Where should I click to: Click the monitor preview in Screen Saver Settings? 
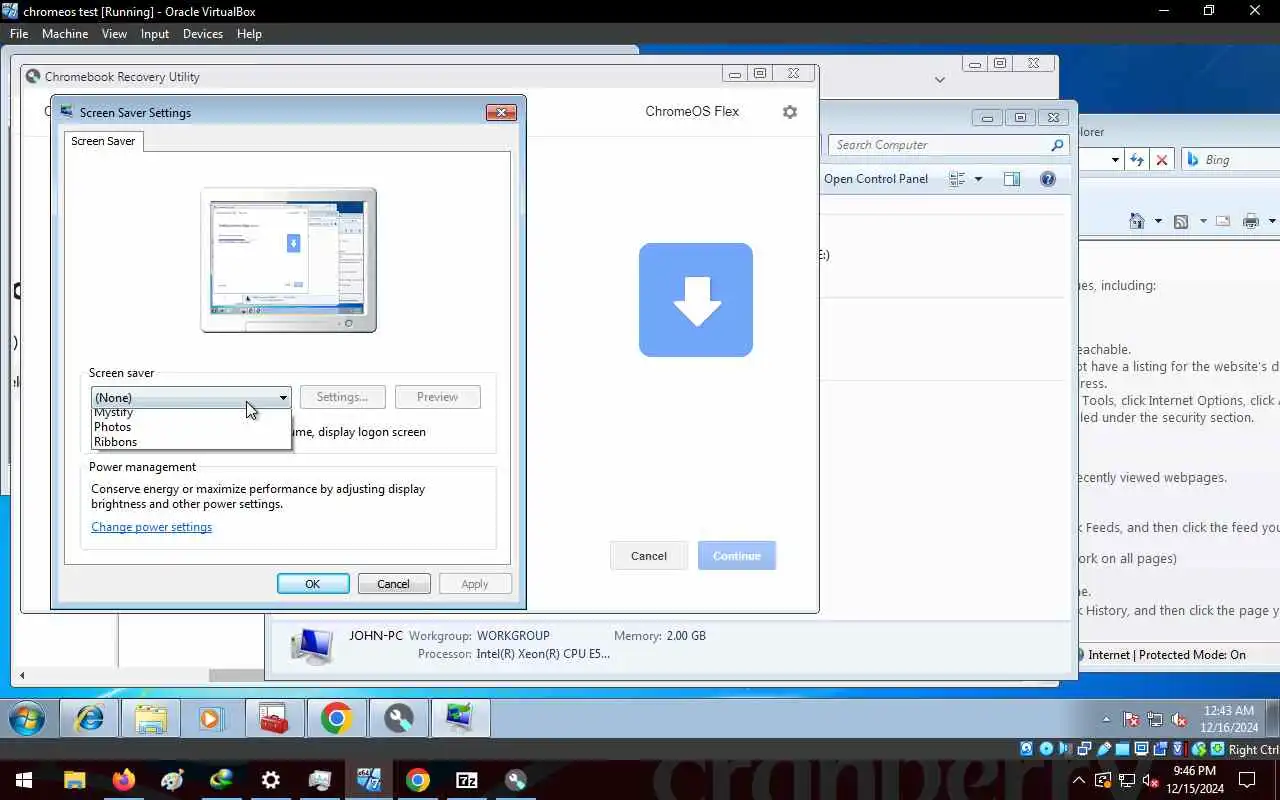coord(289,260)
